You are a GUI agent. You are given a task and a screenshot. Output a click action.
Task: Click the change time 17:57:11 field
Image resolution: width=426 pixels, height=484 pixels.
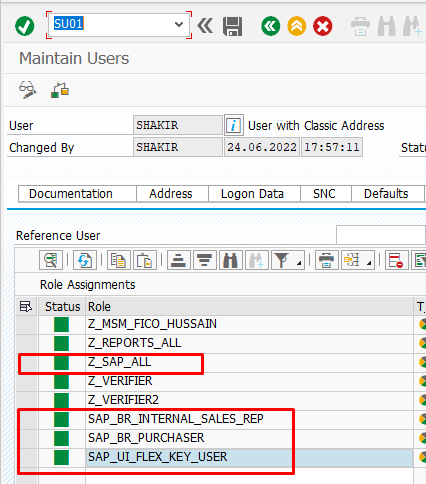332,147
